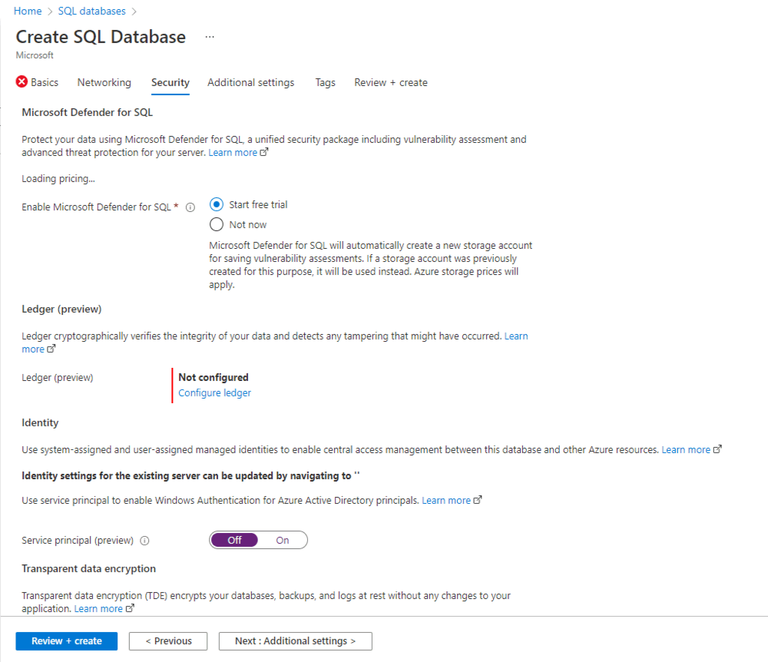Switch Service principal toggle to On
Image resolution: width=768 pixels, height=662 pixels.
pos(282,540)
